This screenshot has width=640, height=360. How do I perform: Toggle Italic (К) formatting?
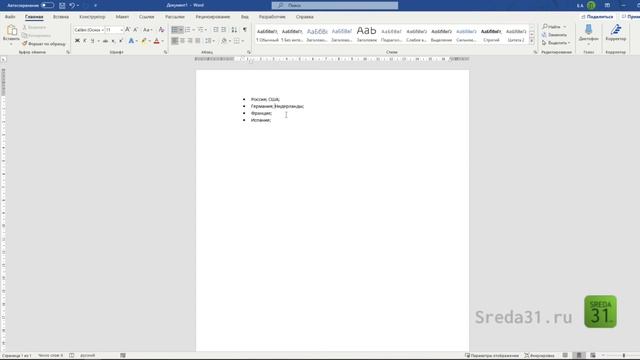[85, 41]
